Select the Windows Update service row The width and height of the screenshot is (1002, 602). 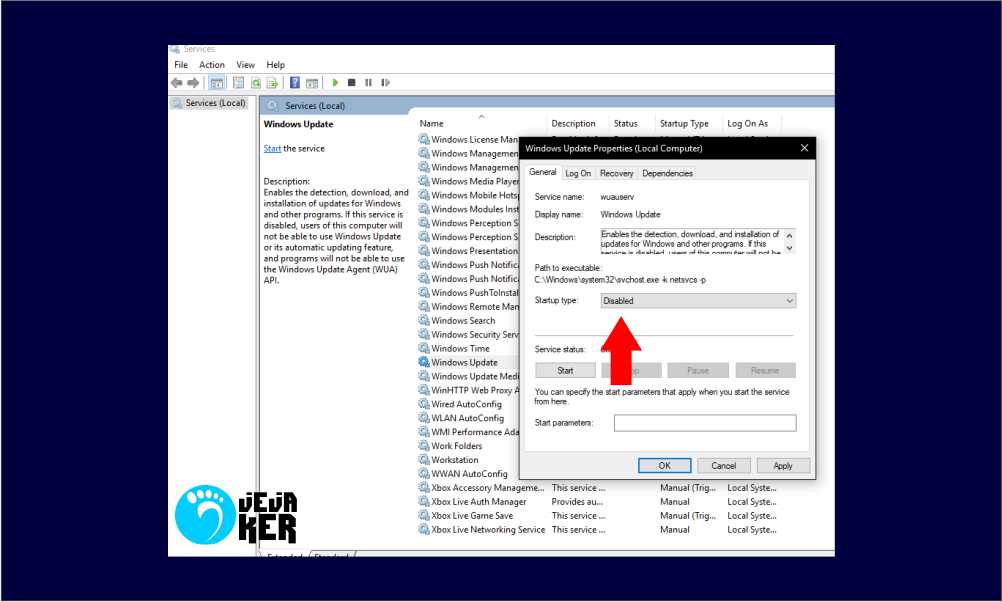click(465, 362)
